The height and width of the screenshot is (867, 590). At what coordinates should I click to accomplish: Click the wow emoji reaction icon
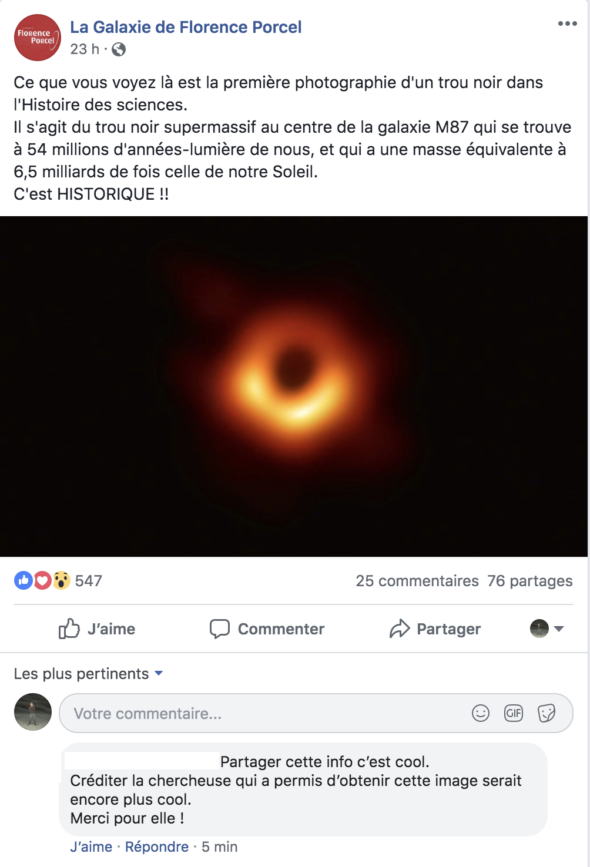(x=61, y=581)
